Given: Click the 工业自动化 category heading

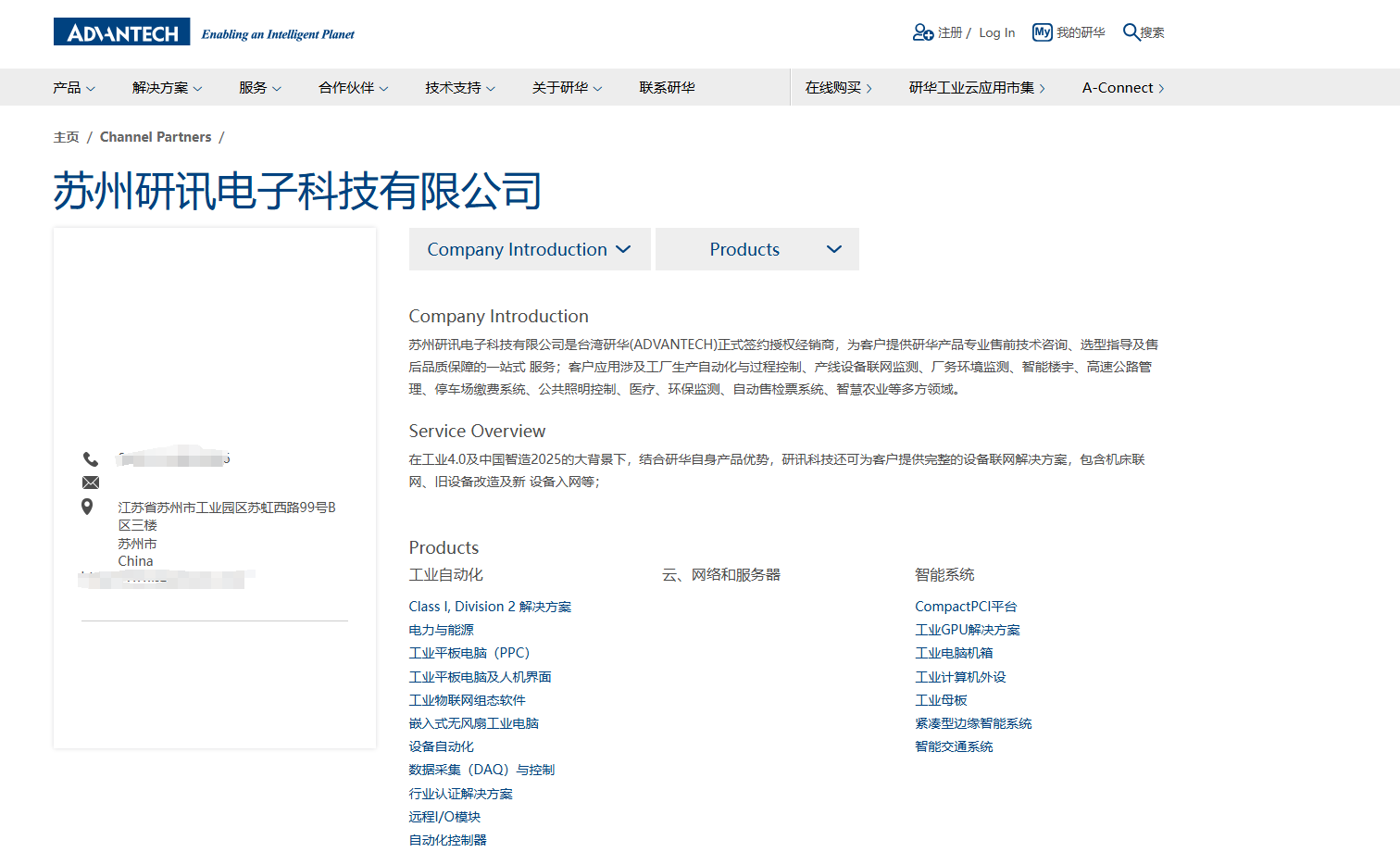Looking at the screenshot, I should (x=445, y=574).
